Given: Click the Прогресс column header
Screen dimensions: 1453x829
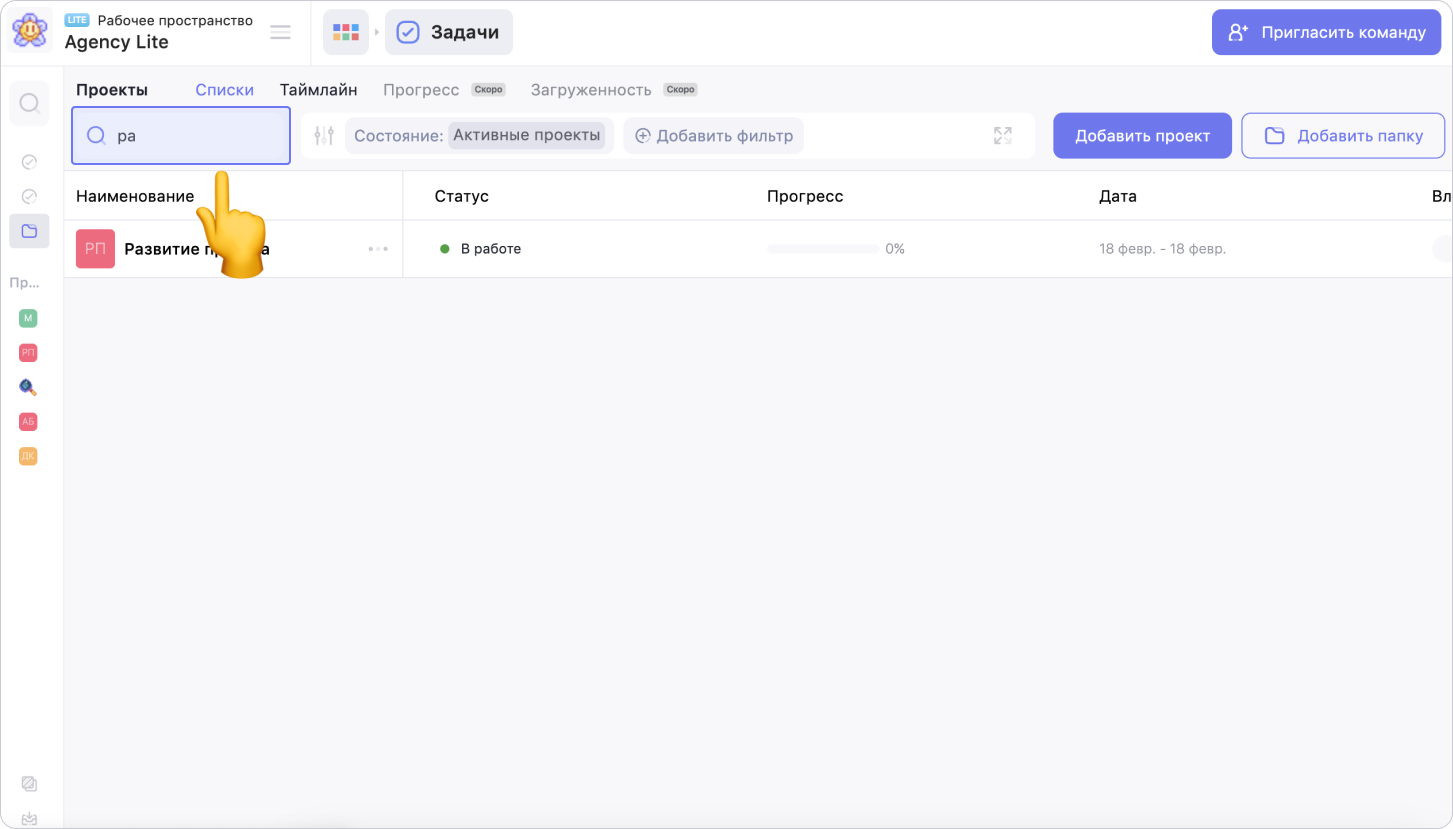Looking at the screenshot, I should pyautogui.click(x=805, y=196).
